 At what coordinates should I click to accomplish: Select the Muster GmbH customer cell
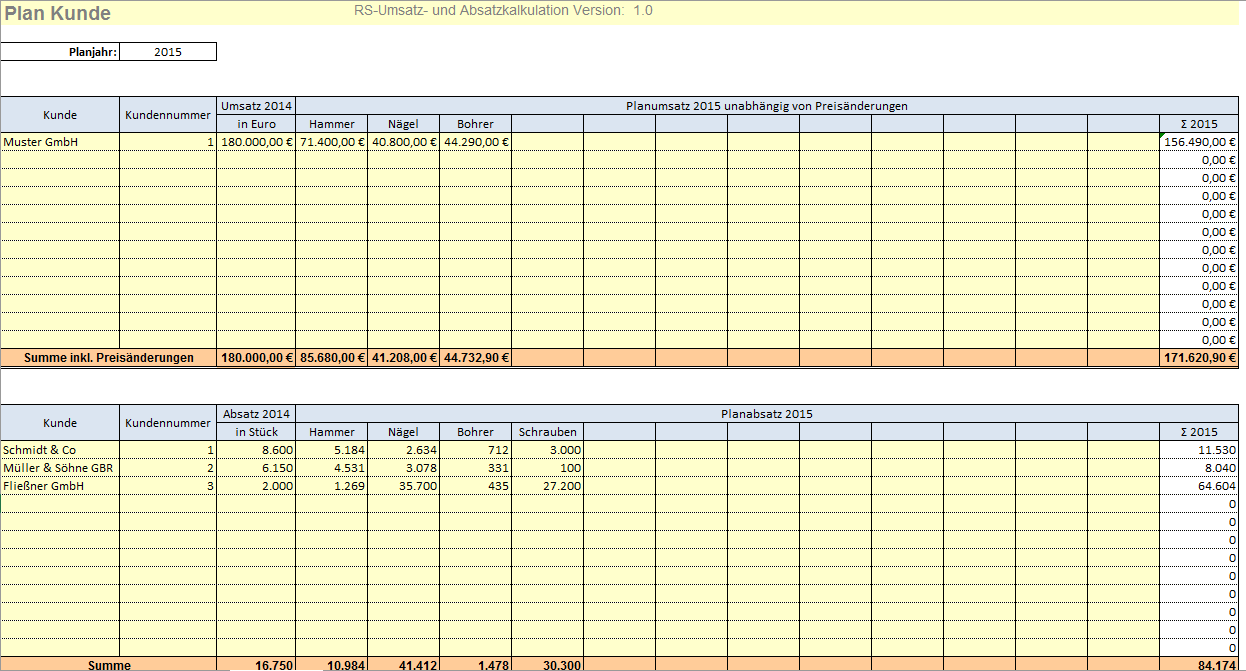pyautogui.click(x=60, y=142)
